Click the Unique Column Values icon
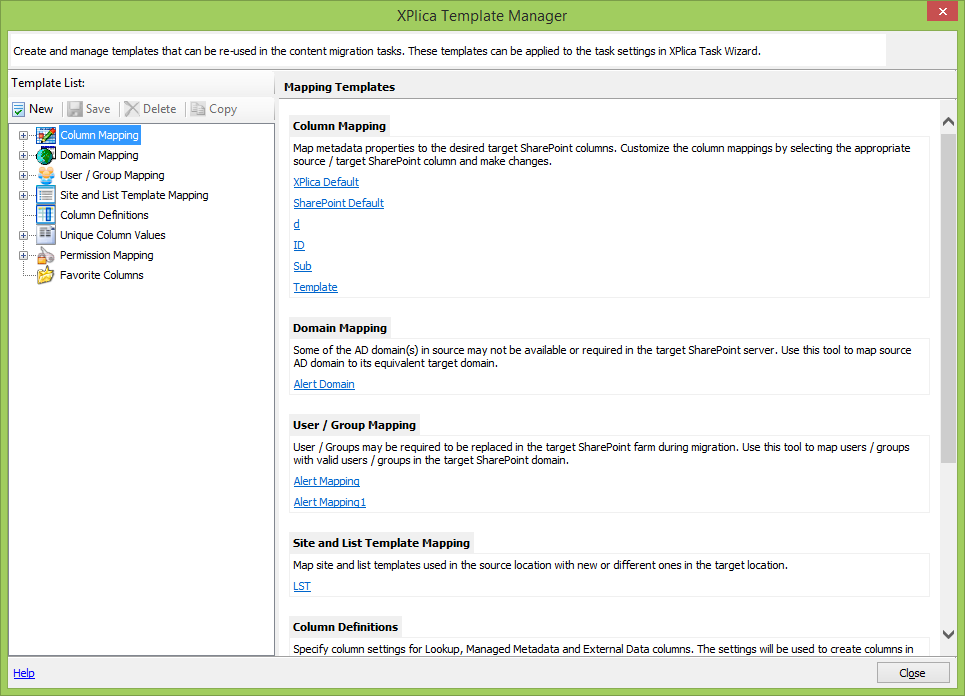This screenshot has width=965, height=696. [x=46, y=235]
